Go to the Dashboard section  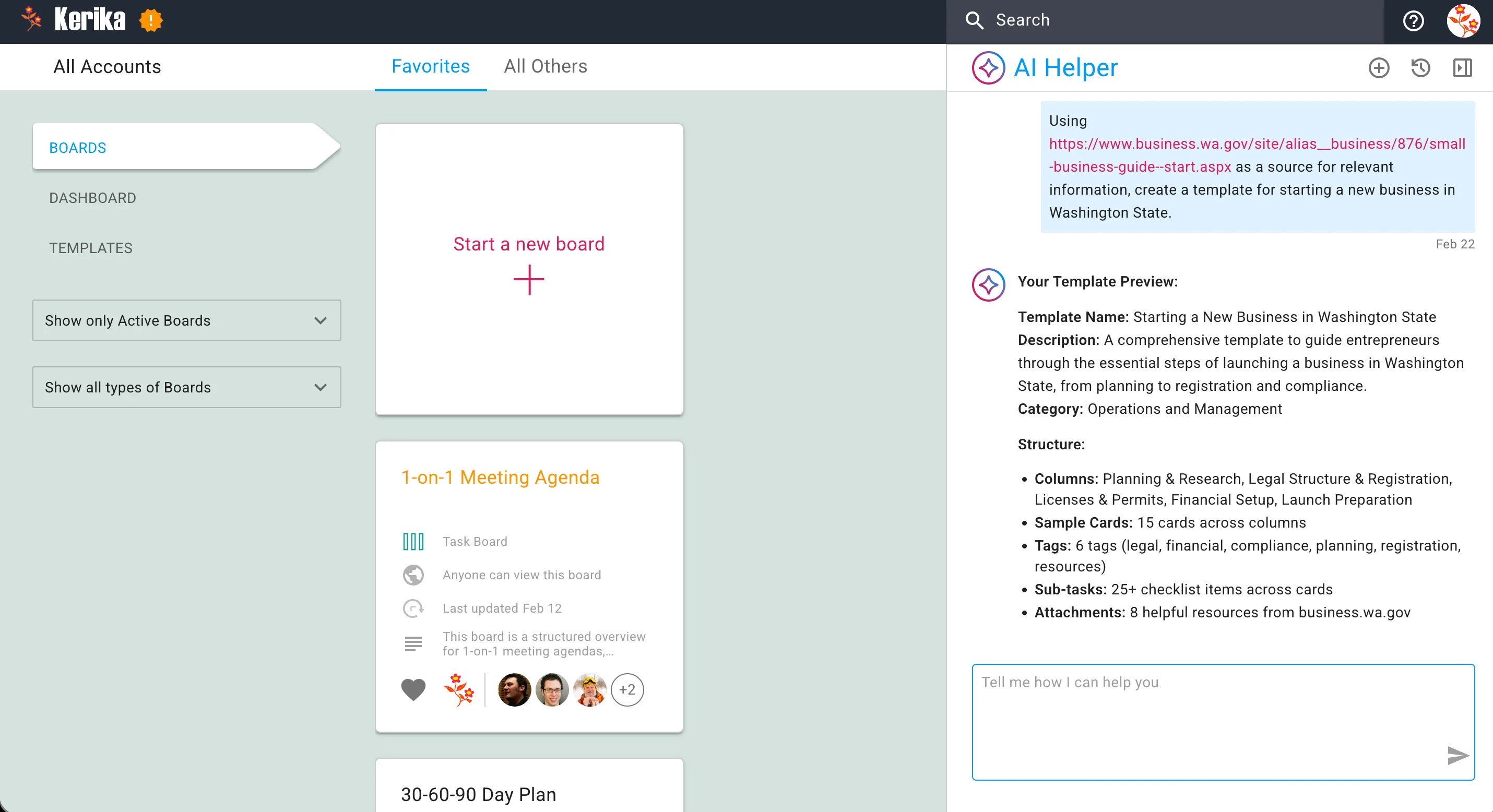point(93,198)
